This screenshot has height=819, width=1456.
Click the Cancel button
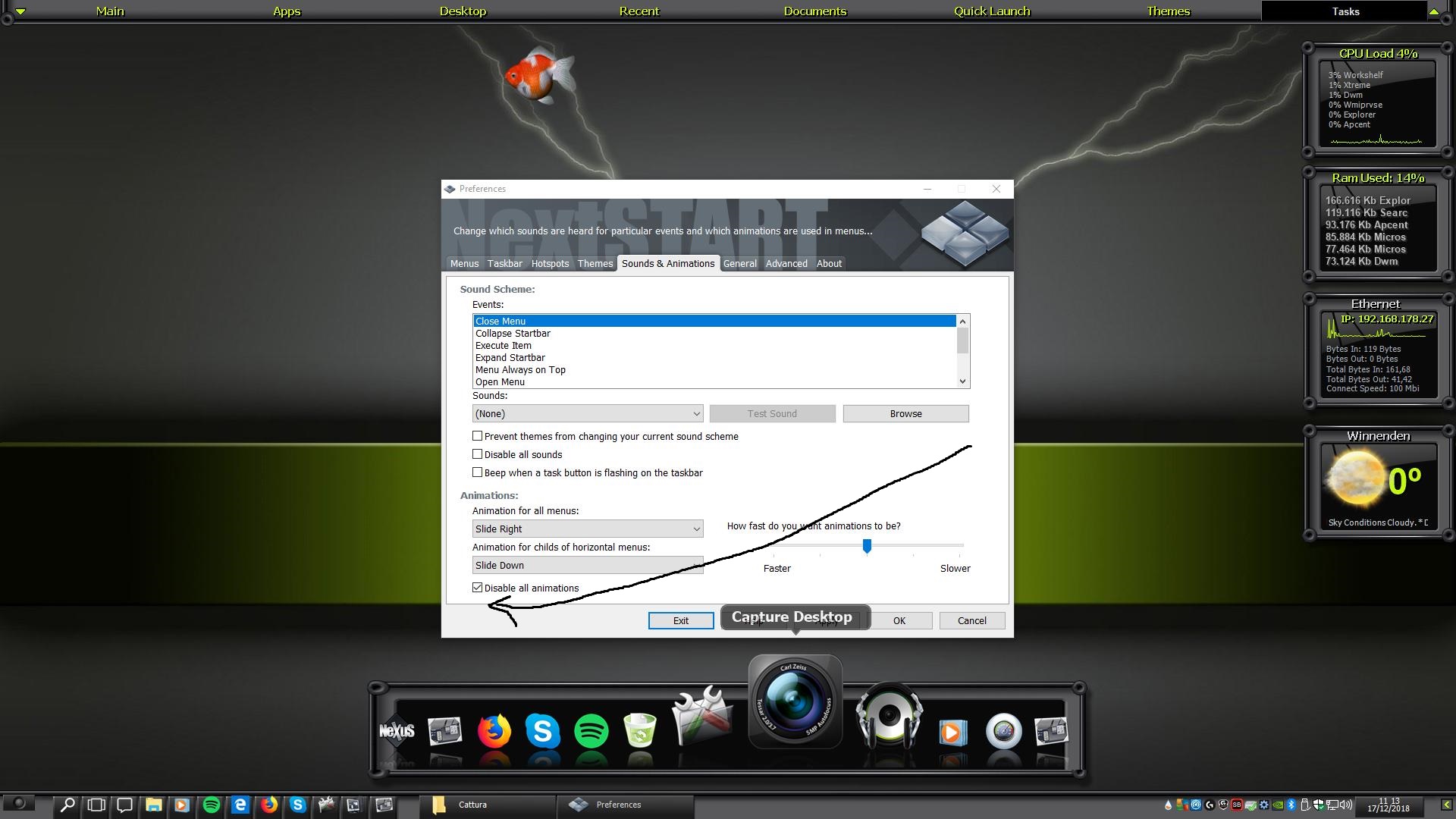(x=971, y=620)
